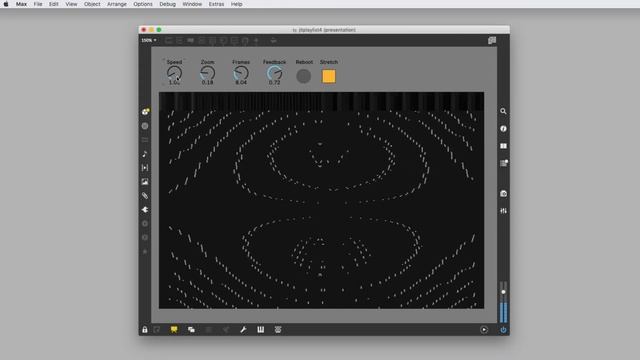640x360 pixels.
Task: Click the Speed dial
Action: pos(174,73)
